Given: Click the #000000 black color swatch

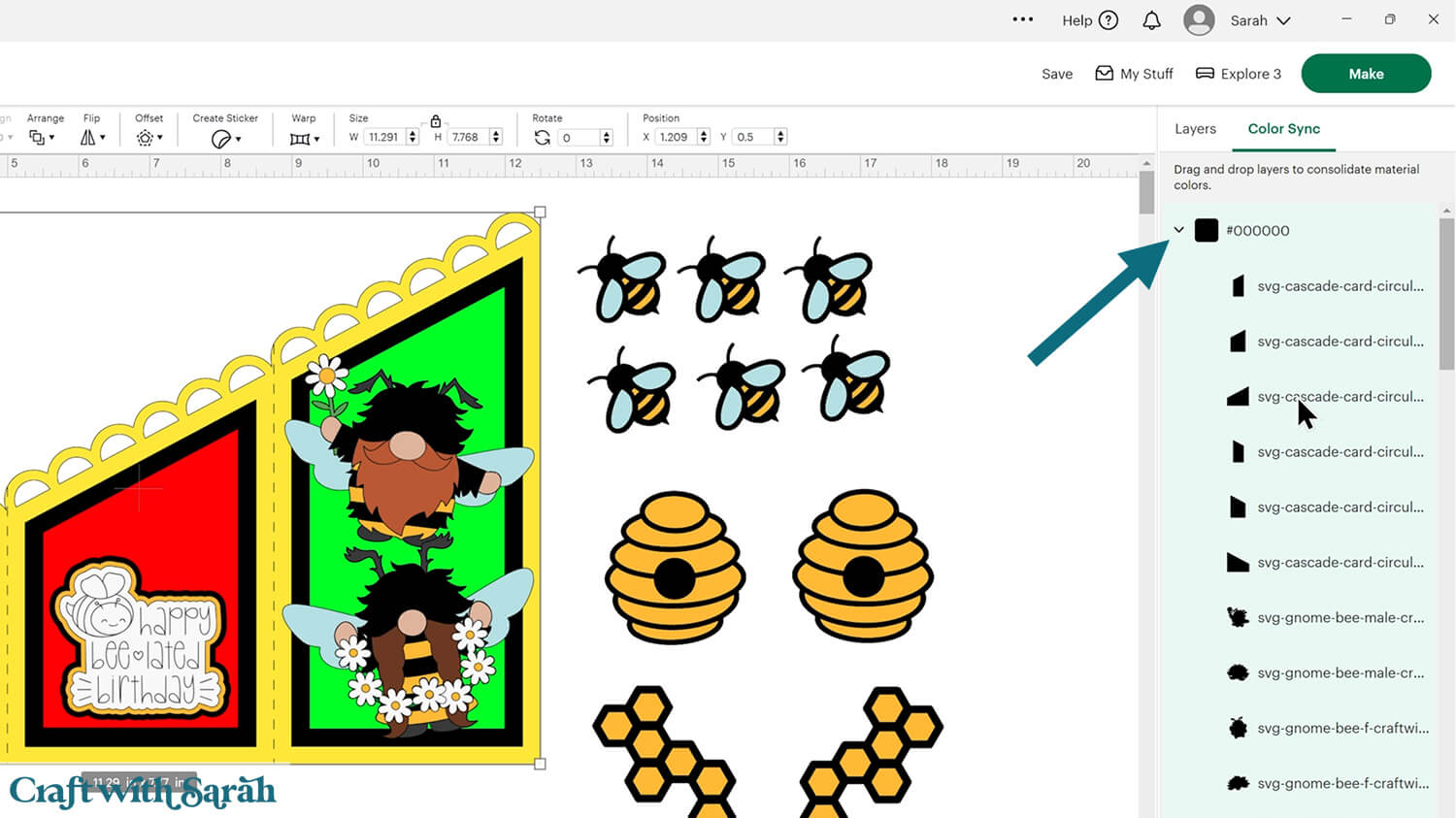Looking at the screenshot, I should coord(1207,230).
